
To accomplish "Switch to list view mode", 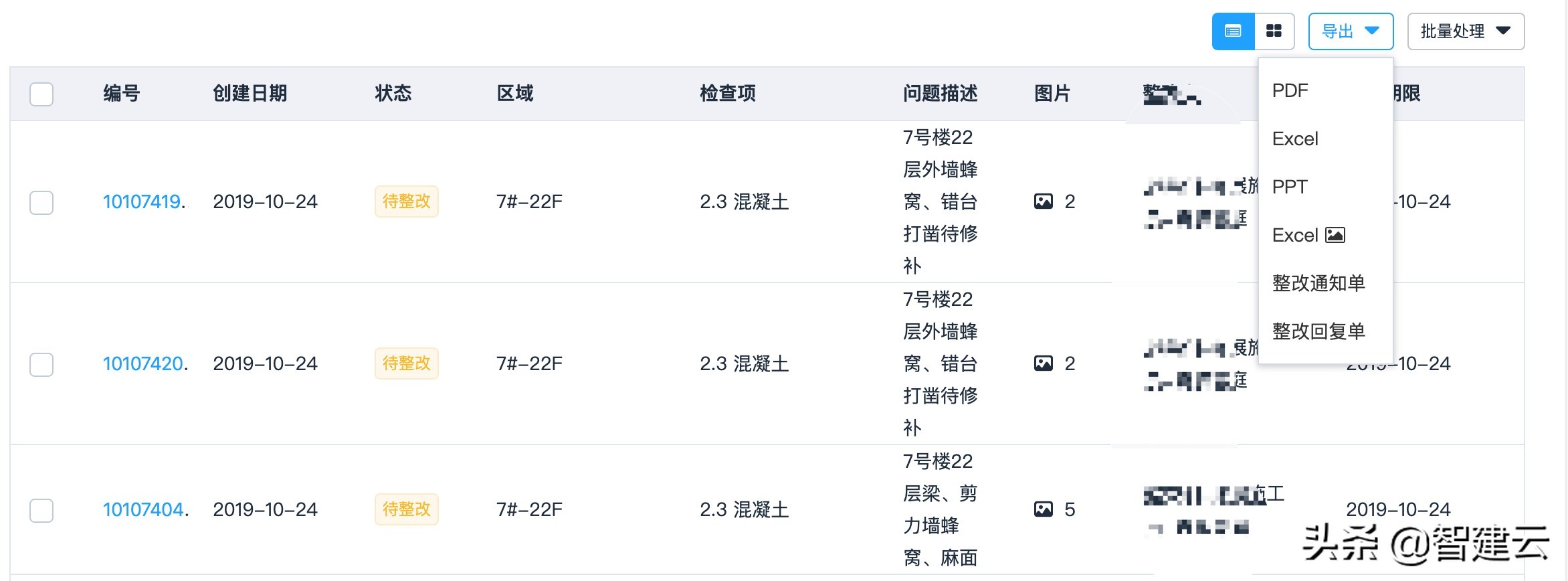I will pyautogui.click(x=1233, y=31).
